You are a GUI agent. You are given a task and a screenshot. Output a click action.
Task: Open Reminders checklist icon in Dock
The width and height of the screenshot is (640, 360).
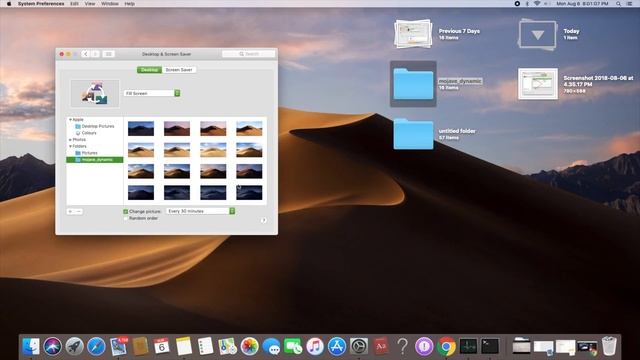205,346
